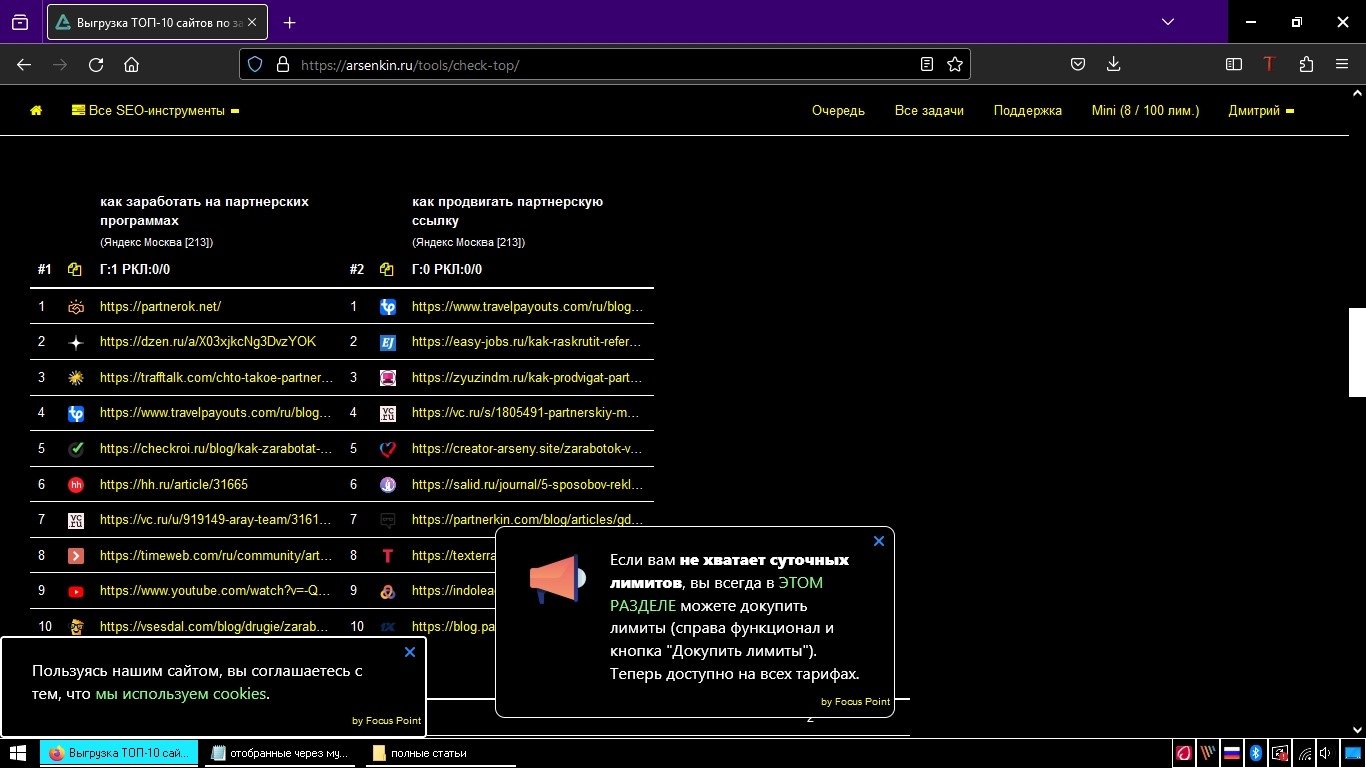Click the hh.ru red favicon
This screenshot has height=768, width=1366.
76,485
